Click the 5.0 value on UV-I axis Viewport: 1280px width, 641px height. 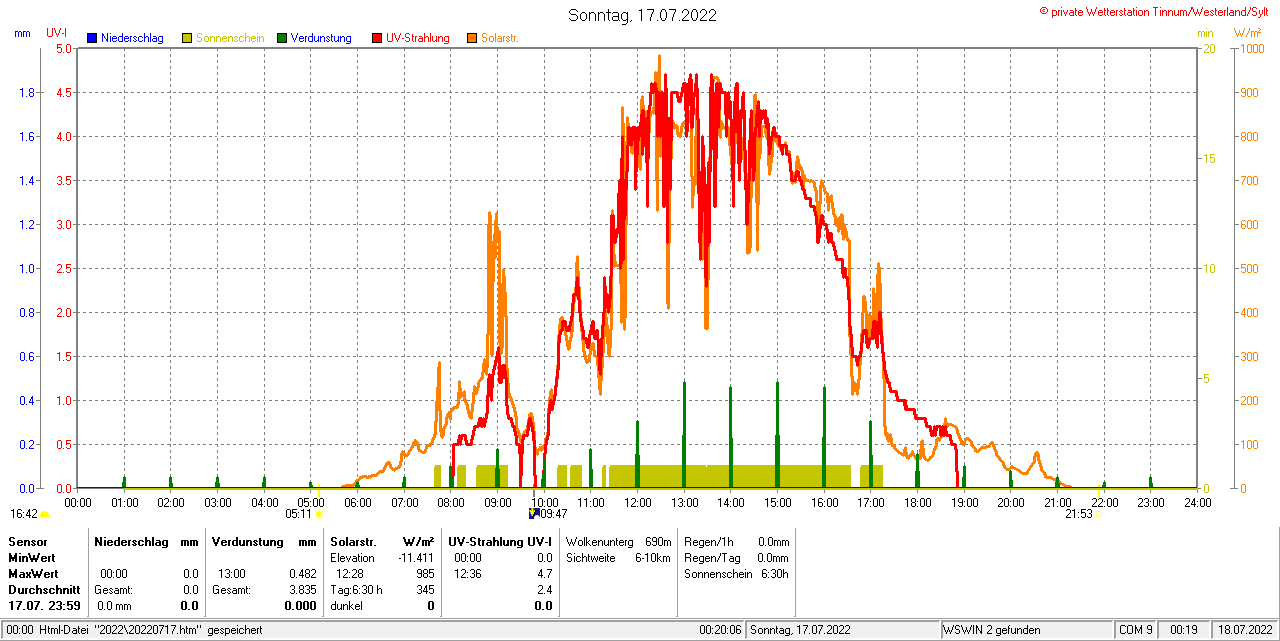[63, 48]
